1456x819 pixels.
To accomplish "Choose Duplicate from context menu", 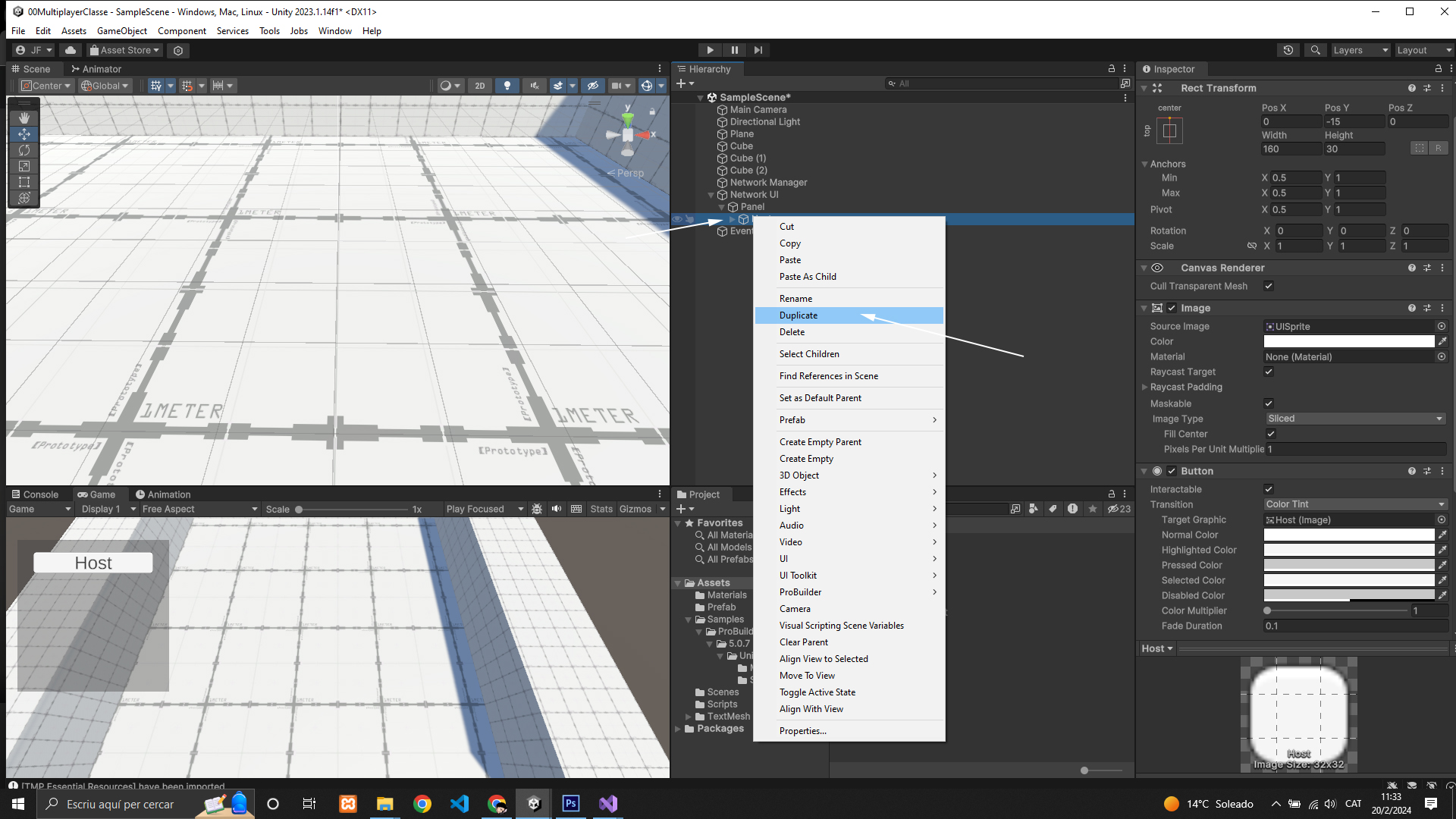I will point(799,315).
